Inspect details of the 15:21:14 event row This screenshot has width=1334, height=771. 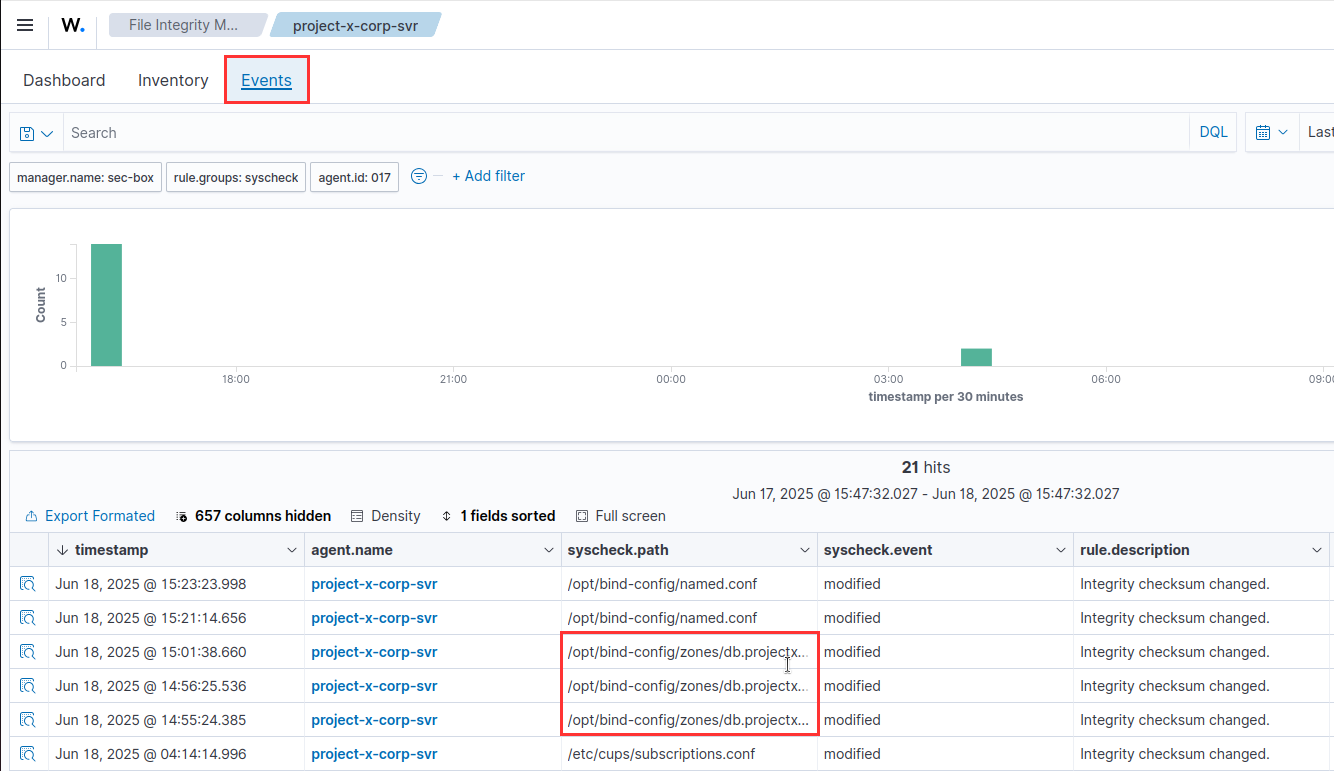pos(28,618)
